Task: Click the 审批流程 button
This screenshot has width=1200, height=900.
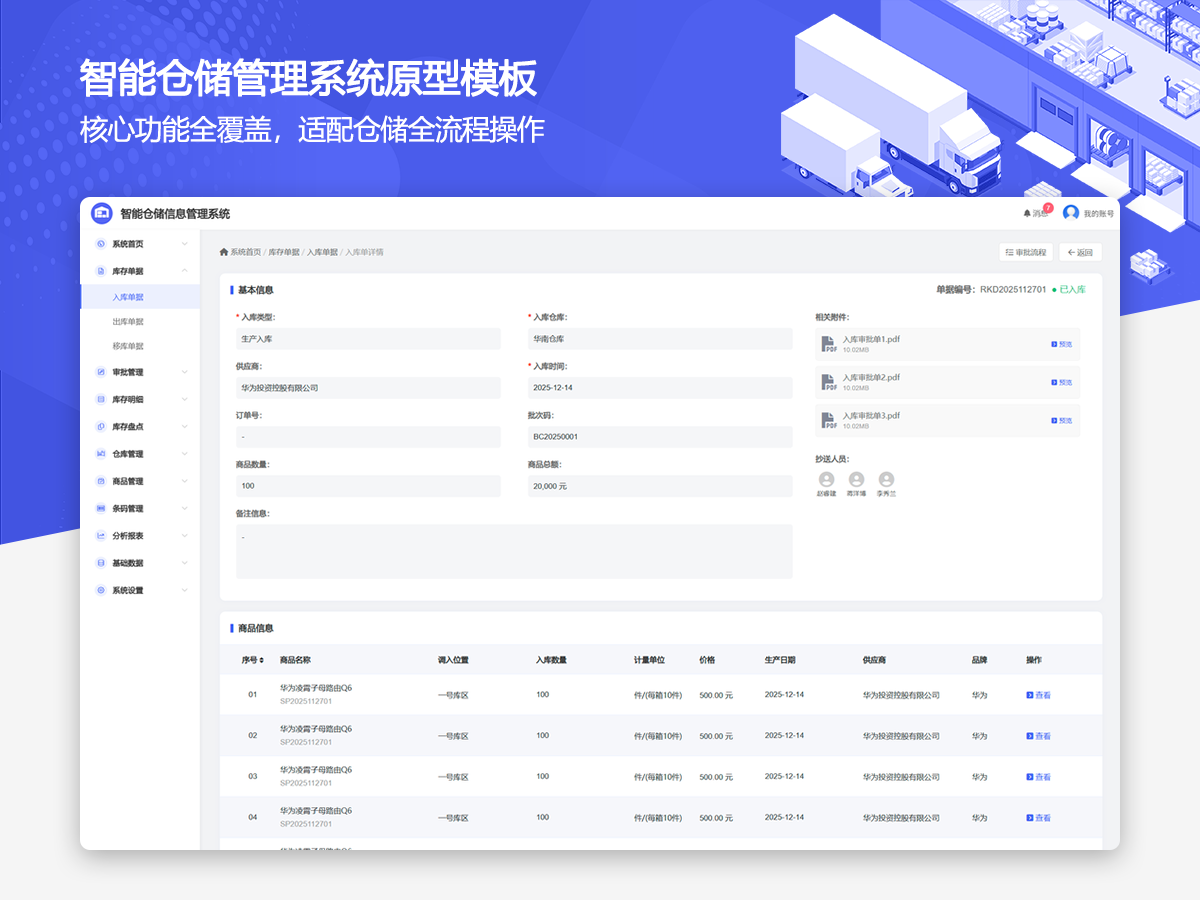Action: (1025, 252)
